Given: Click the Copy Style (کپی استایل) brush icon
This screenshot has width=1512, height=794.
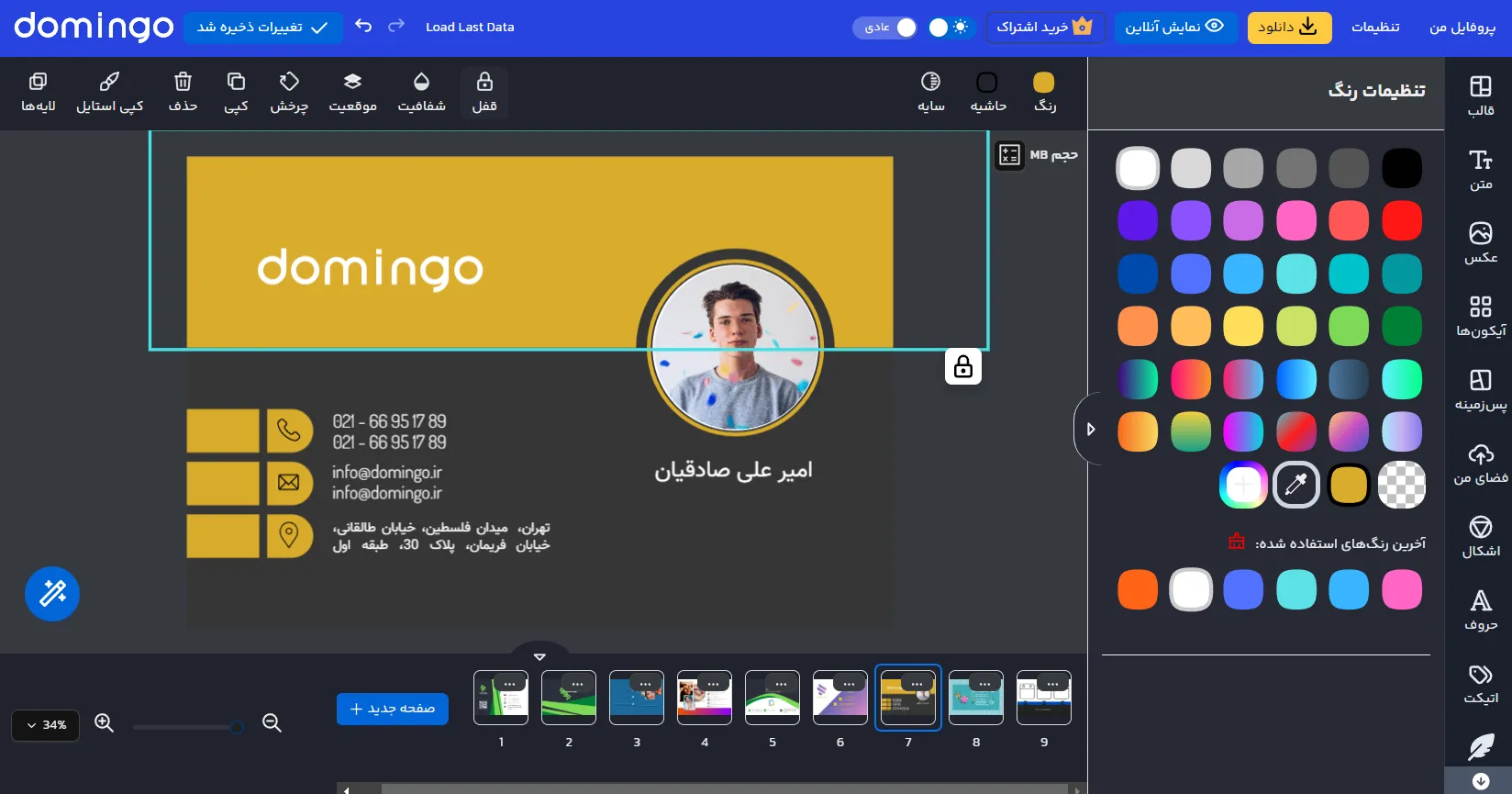Looking at the screenshot, I should (x=109, y=82).
